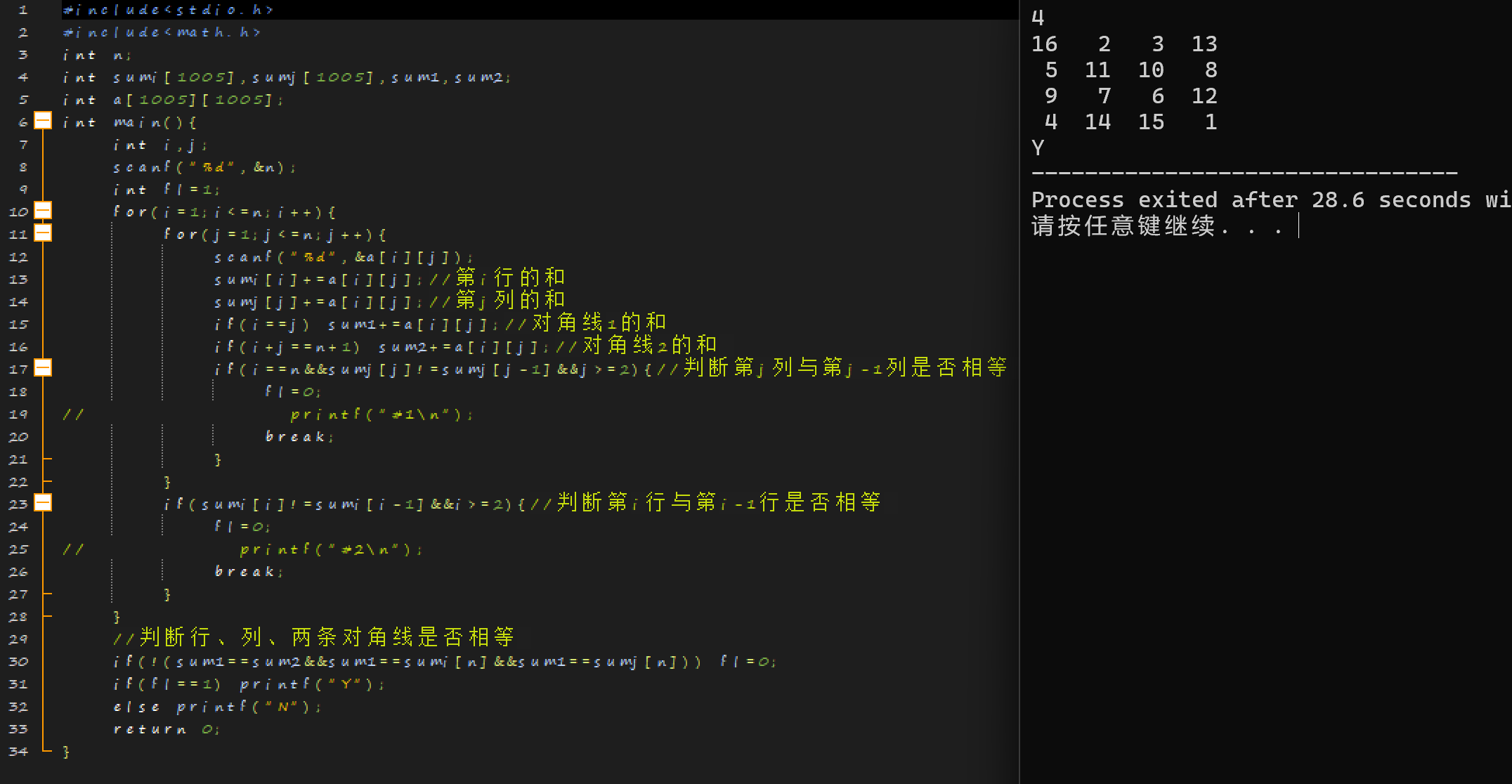This screenshot has height=784, width=1512.
Task: Collapse the main() function fold marker
Action: (x=43, y=122)
